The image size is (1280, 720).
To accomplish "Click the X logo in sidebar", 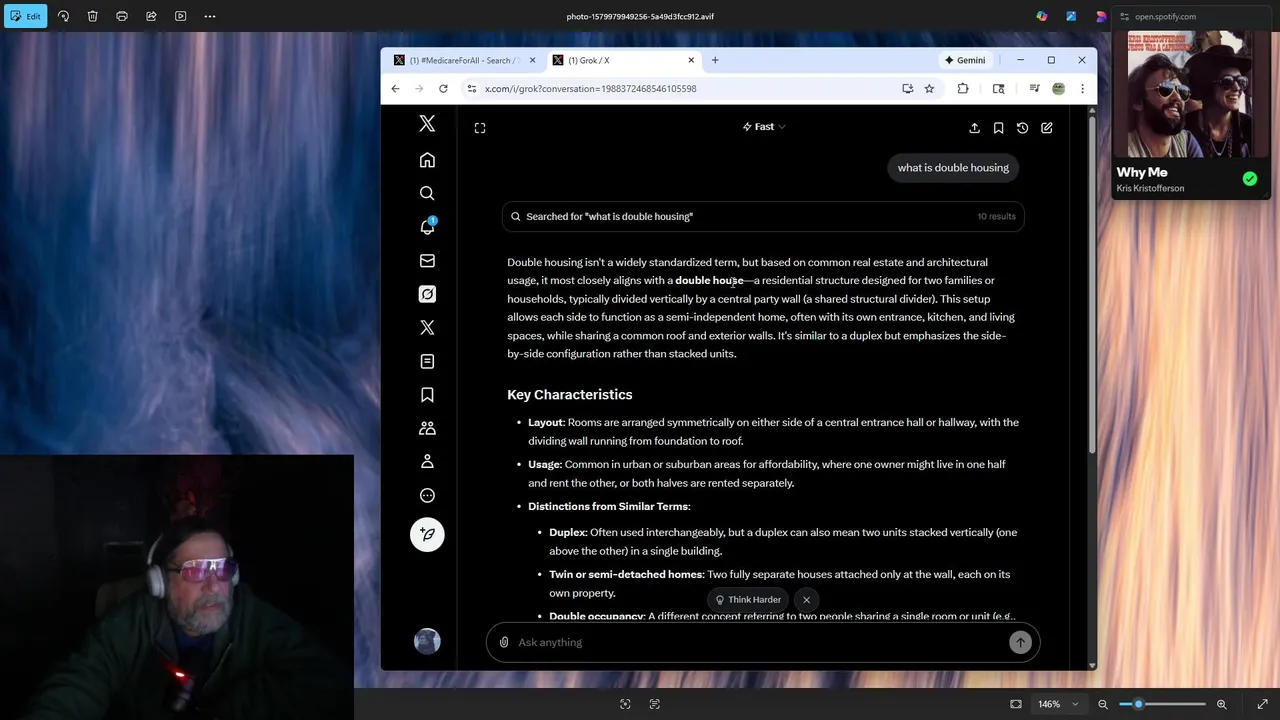I will click(x=427, y=124).
